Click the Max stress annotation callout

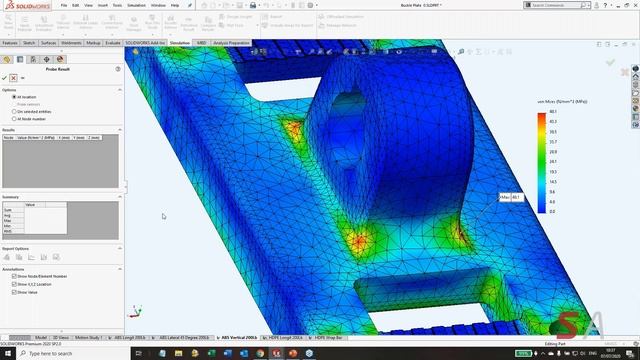[x=511, y=197]
